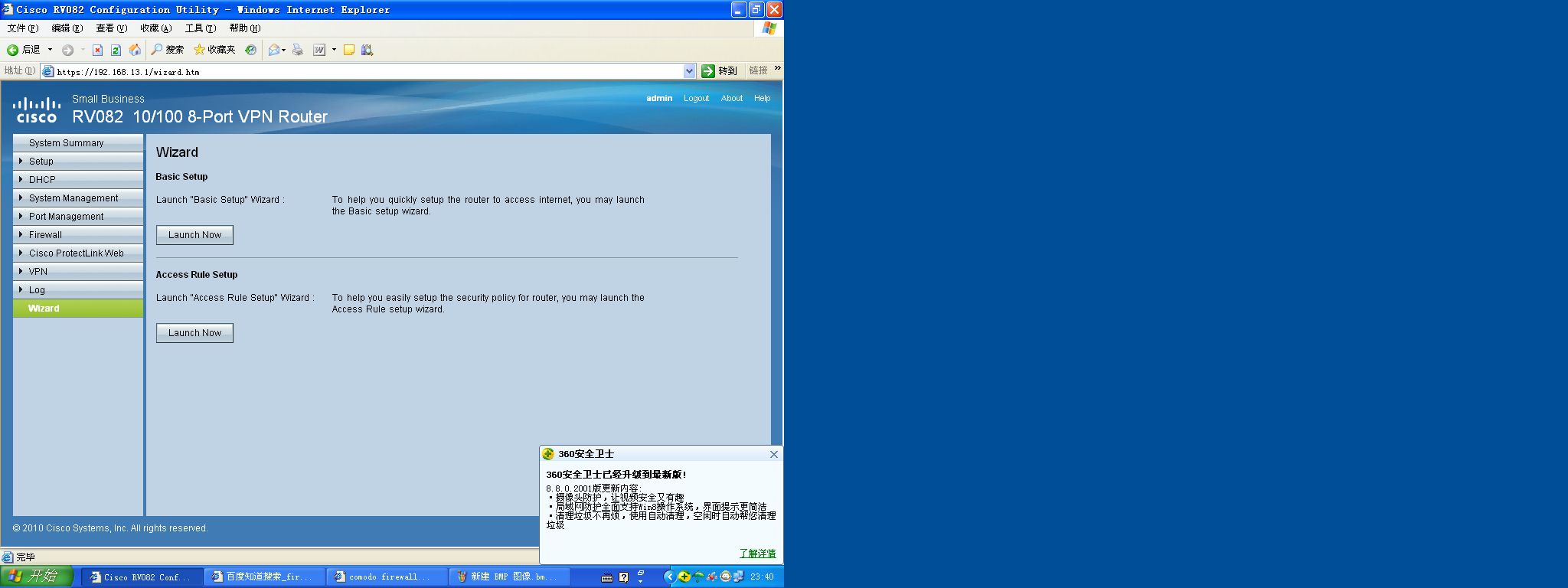Click the Stop loading icon
This screenshot has width=1568, height=588.
point(97,50)
